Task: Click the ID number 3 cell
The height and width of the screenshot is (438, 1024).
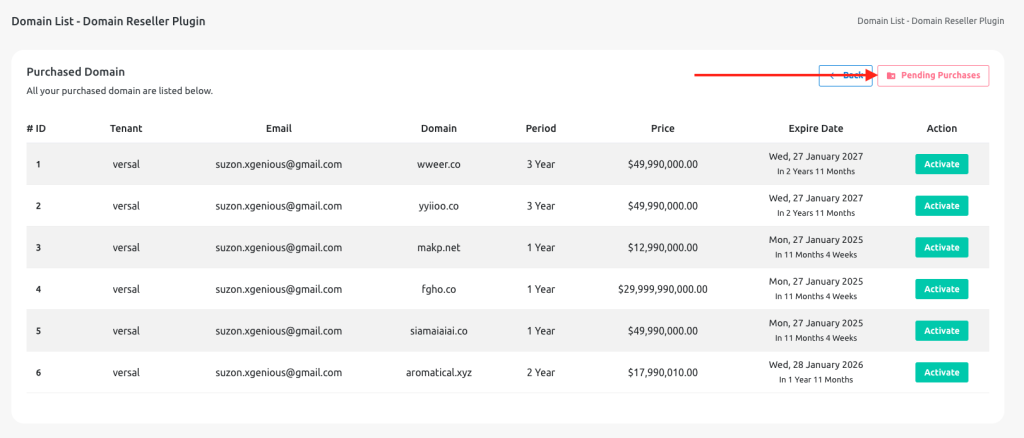Action: [x=39, y=247]
